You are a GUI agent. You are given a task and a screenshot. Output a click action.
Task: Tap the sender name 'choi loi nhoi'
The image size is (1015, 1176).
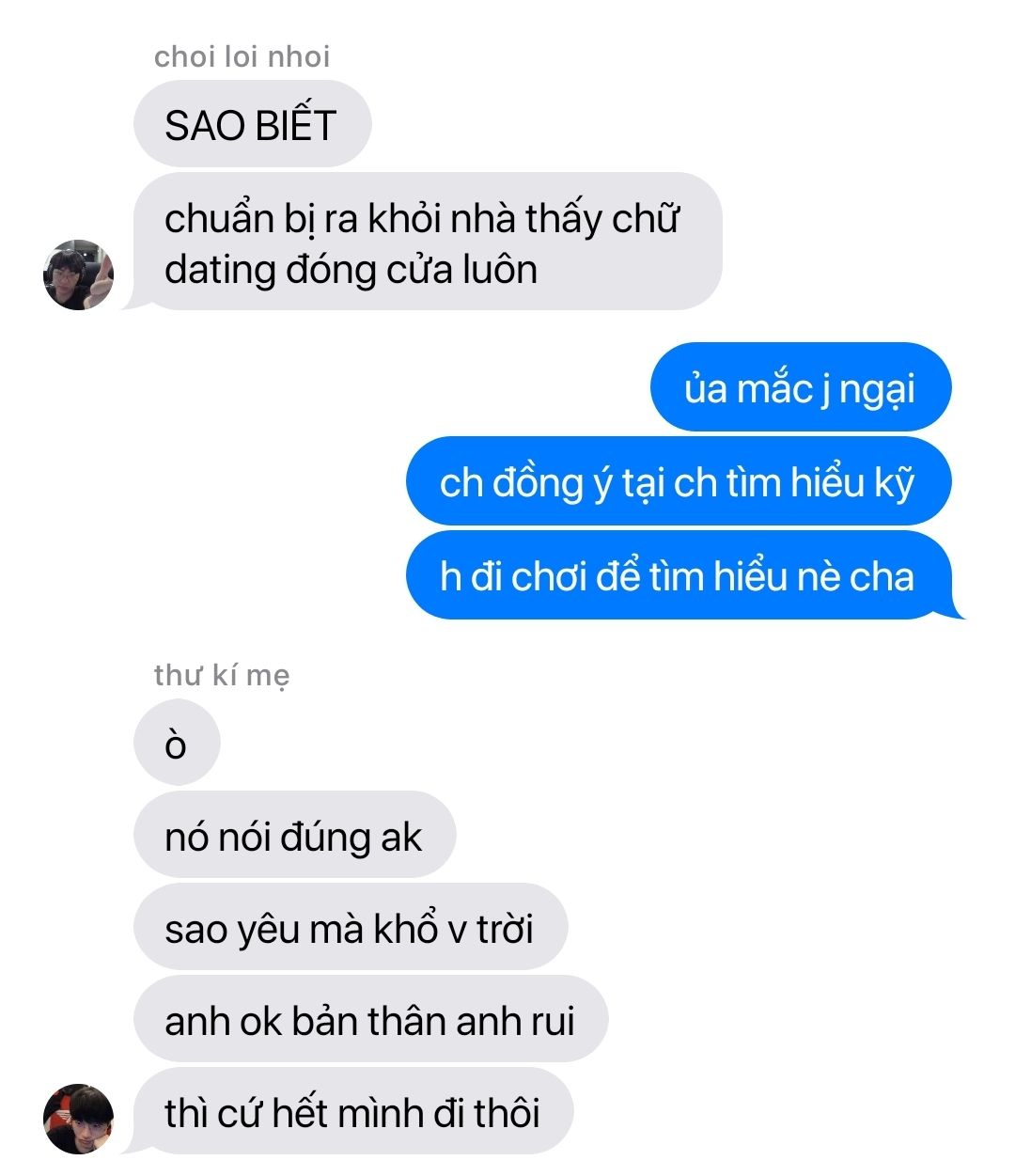coord(242,56)
